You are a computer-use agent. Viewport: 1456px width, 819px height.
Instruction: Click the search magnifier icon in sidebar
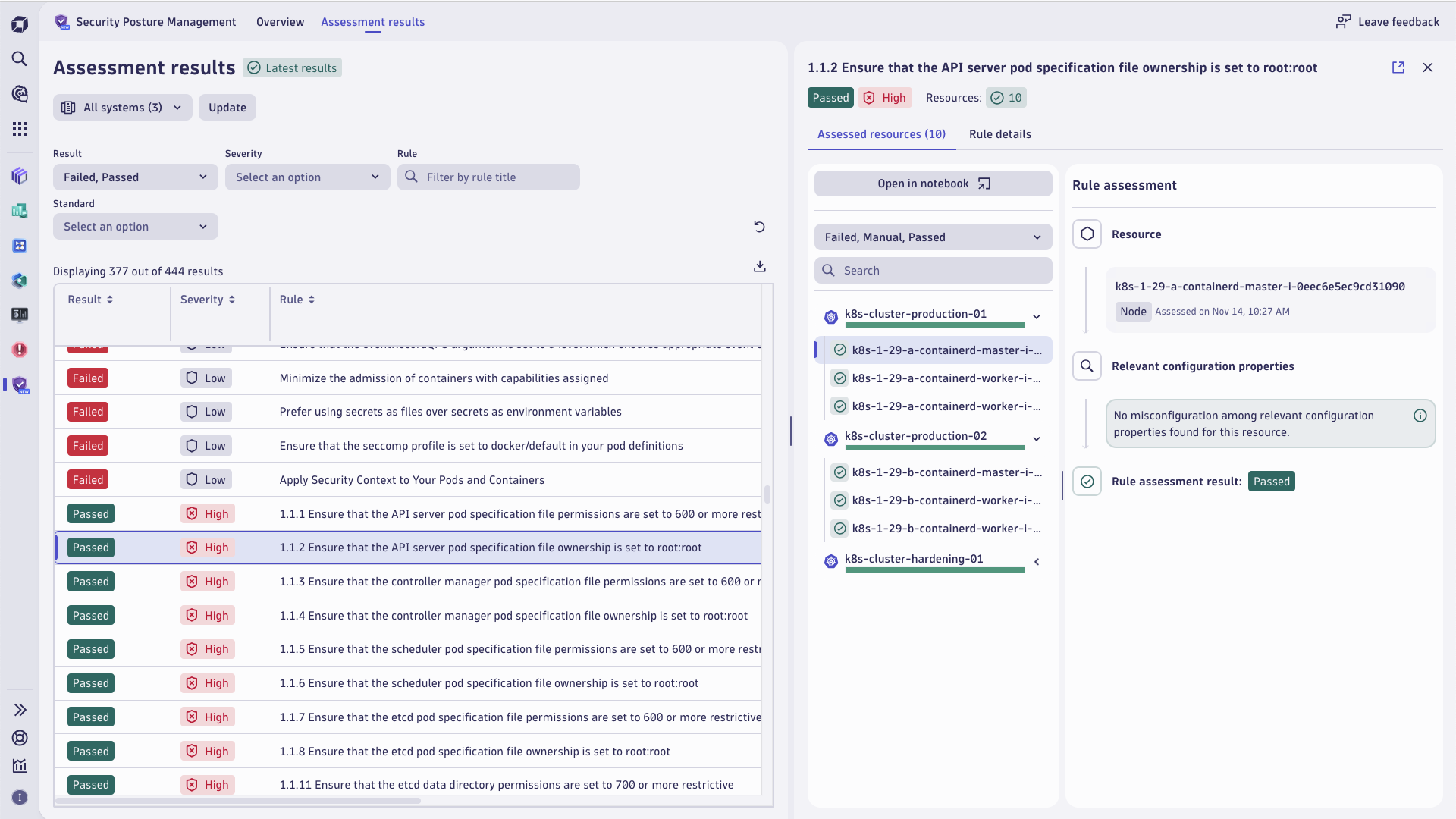(x=19, y=58)
